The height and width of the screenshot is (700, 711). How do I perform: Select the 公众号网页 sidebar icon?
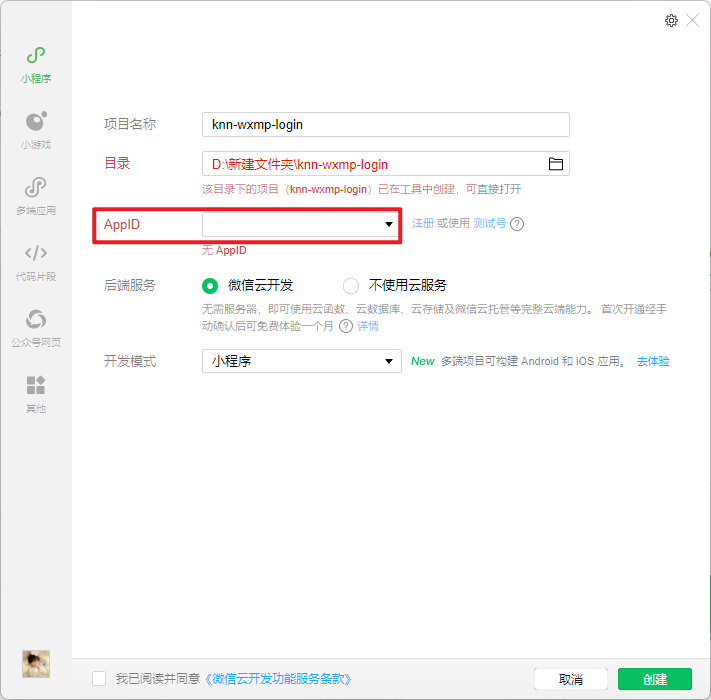[x=36, y=328]
